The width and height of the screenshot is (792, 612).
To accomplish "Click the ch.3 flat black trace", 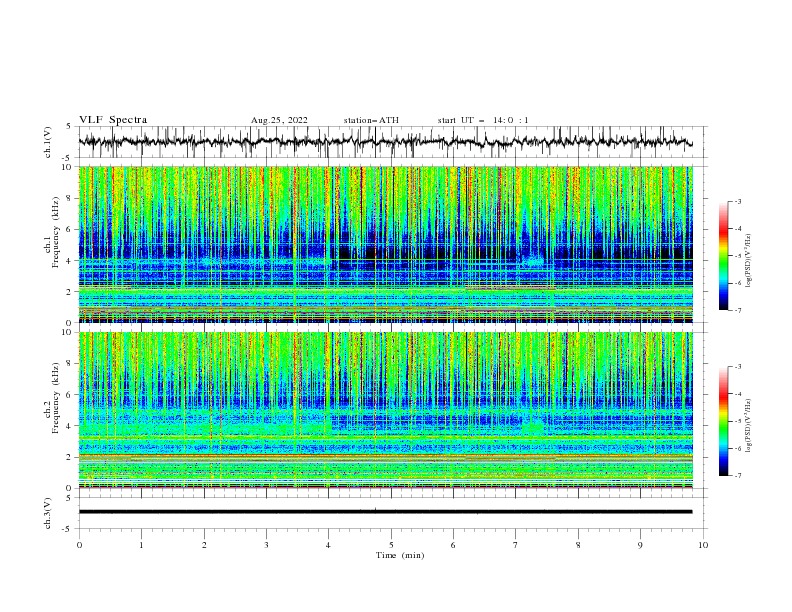I will 385,512.
